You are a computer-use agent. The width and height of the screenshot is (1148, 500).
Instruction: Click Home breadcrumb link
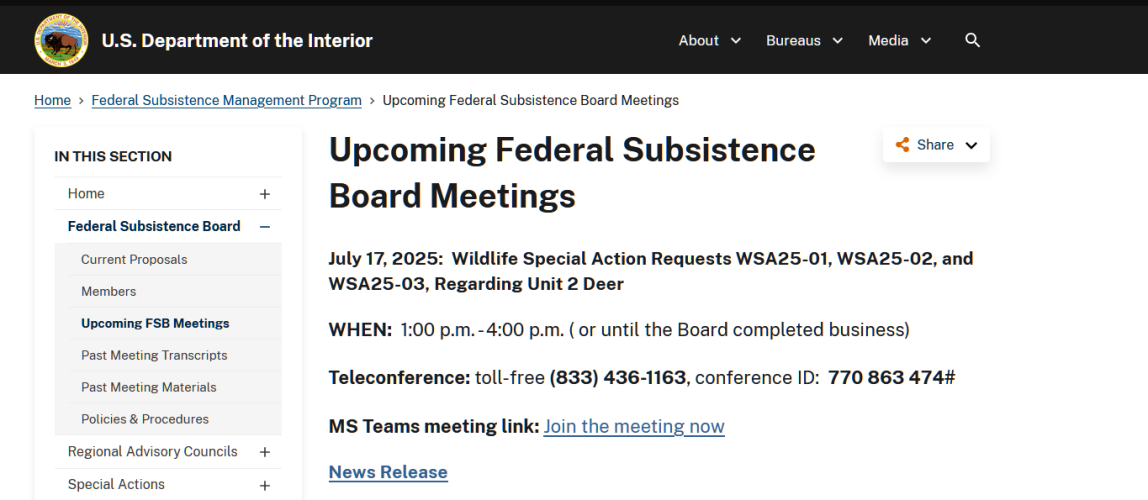(x=53, y=100)
